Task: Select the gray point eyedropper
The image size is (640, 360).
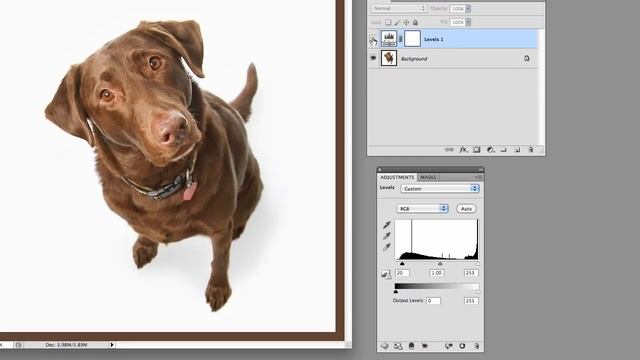Action: [x=387, y=236]
